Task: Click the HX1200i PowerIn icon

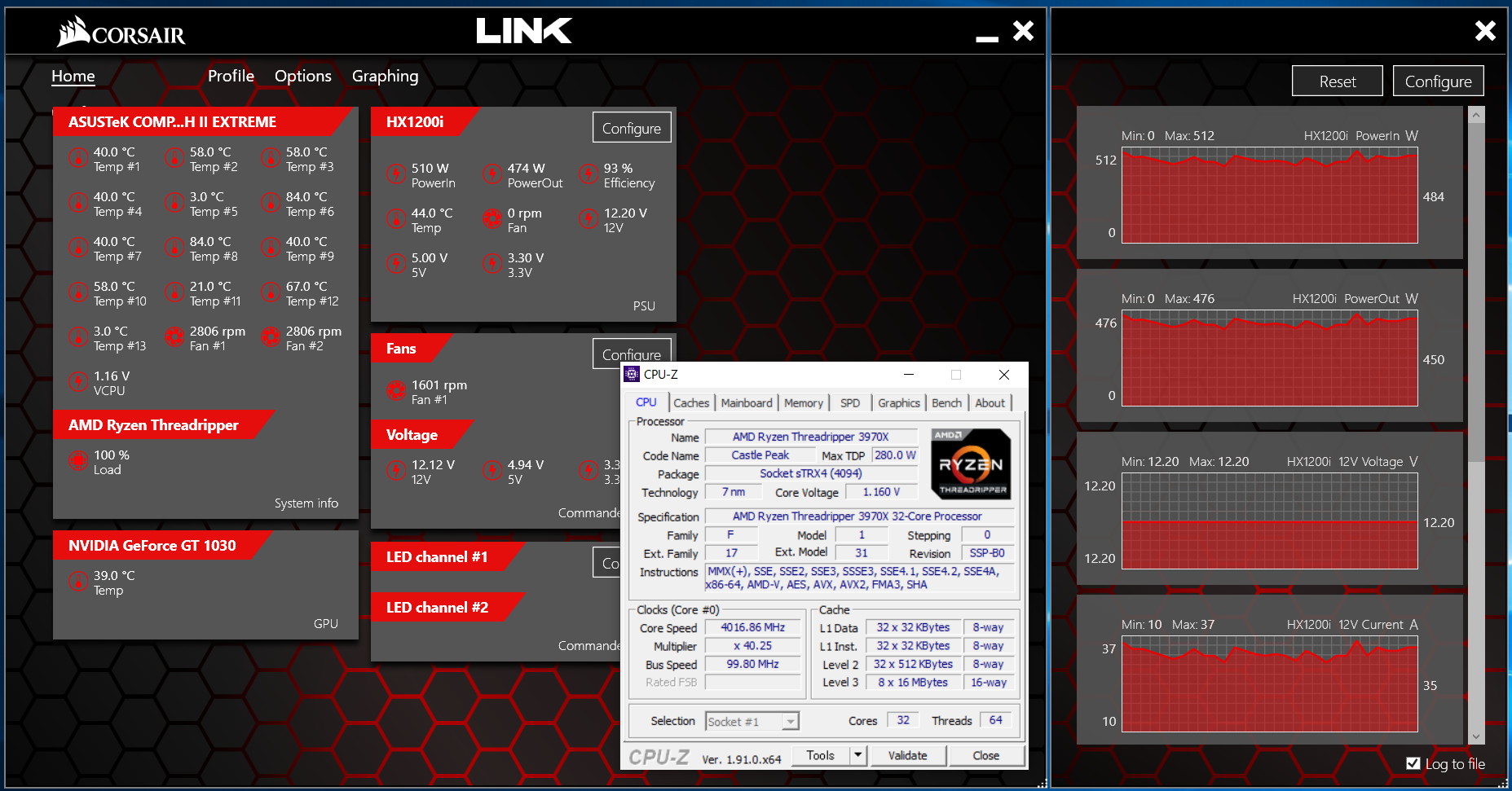Action: pos(396,174)
